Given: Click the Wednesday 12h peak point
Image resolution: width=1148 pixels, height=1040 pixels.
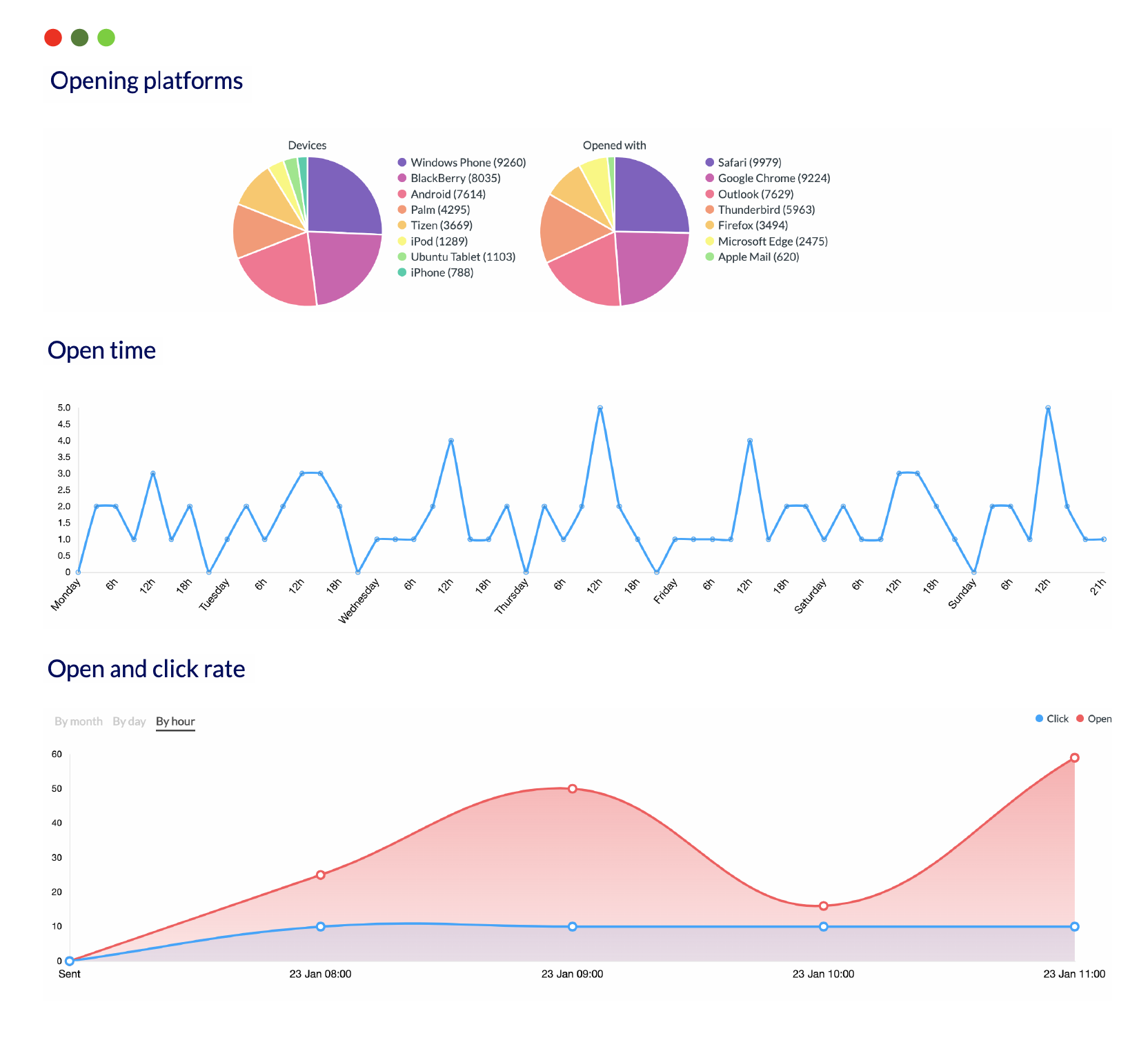Looking at the screenshot, I should [451, 440].
